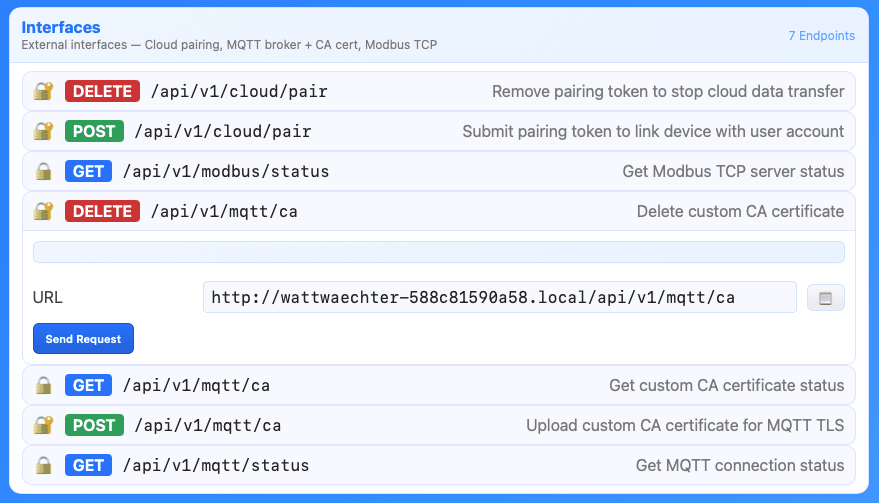879x503 pixels.
Task: Click the Interfaces section heading
Action: [61, 27]
